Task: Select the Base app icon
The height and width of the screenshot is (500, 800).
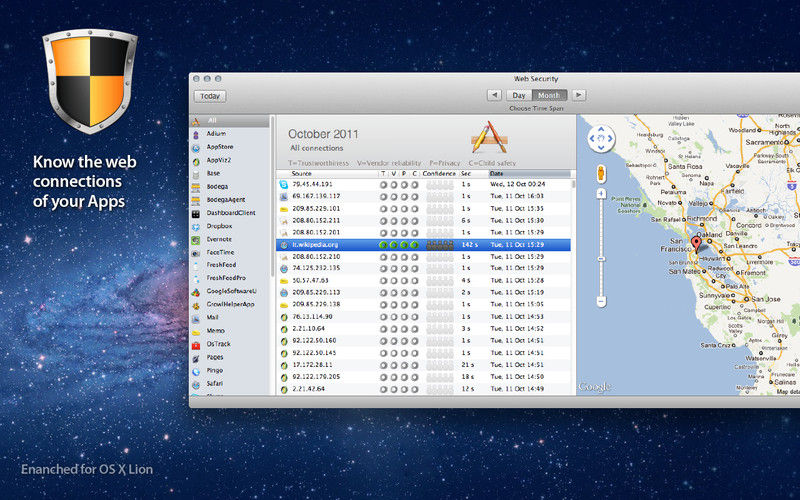Action: 196,174
